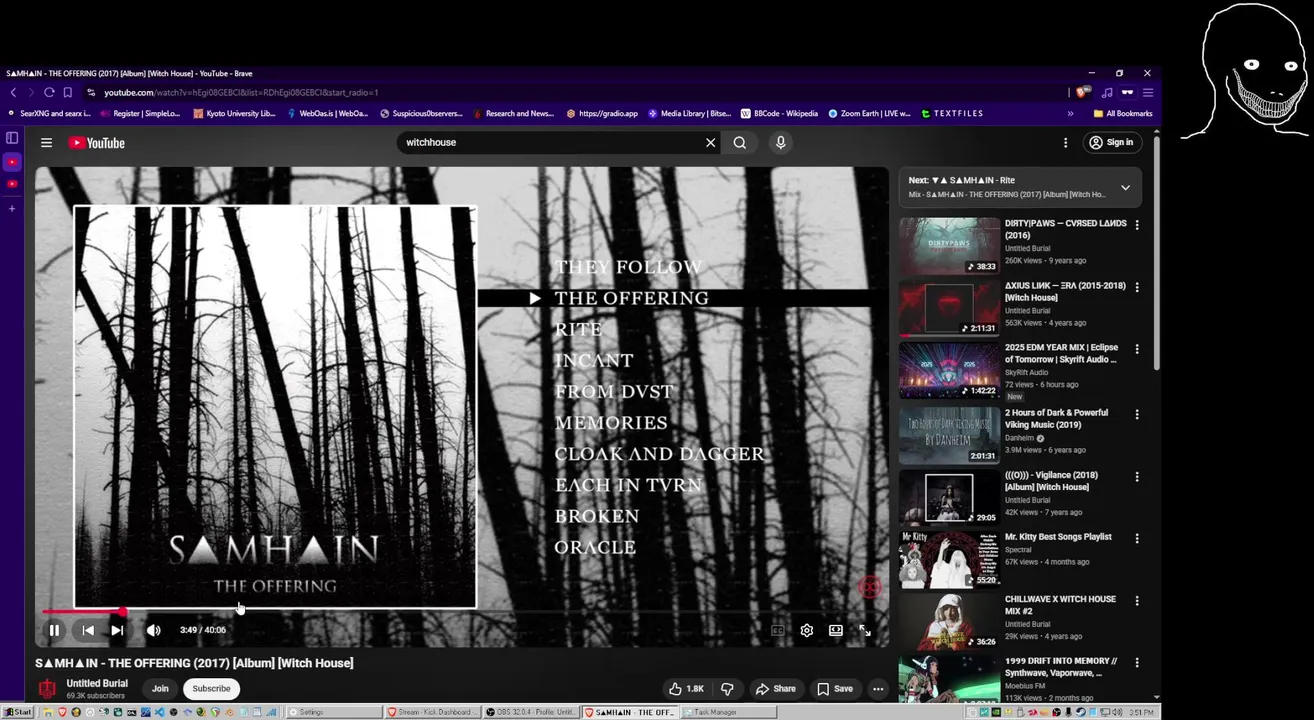Switch to OBS 32.0.4 taskbar window
This screenshot has width=1314, height=720.
point(530,712)
